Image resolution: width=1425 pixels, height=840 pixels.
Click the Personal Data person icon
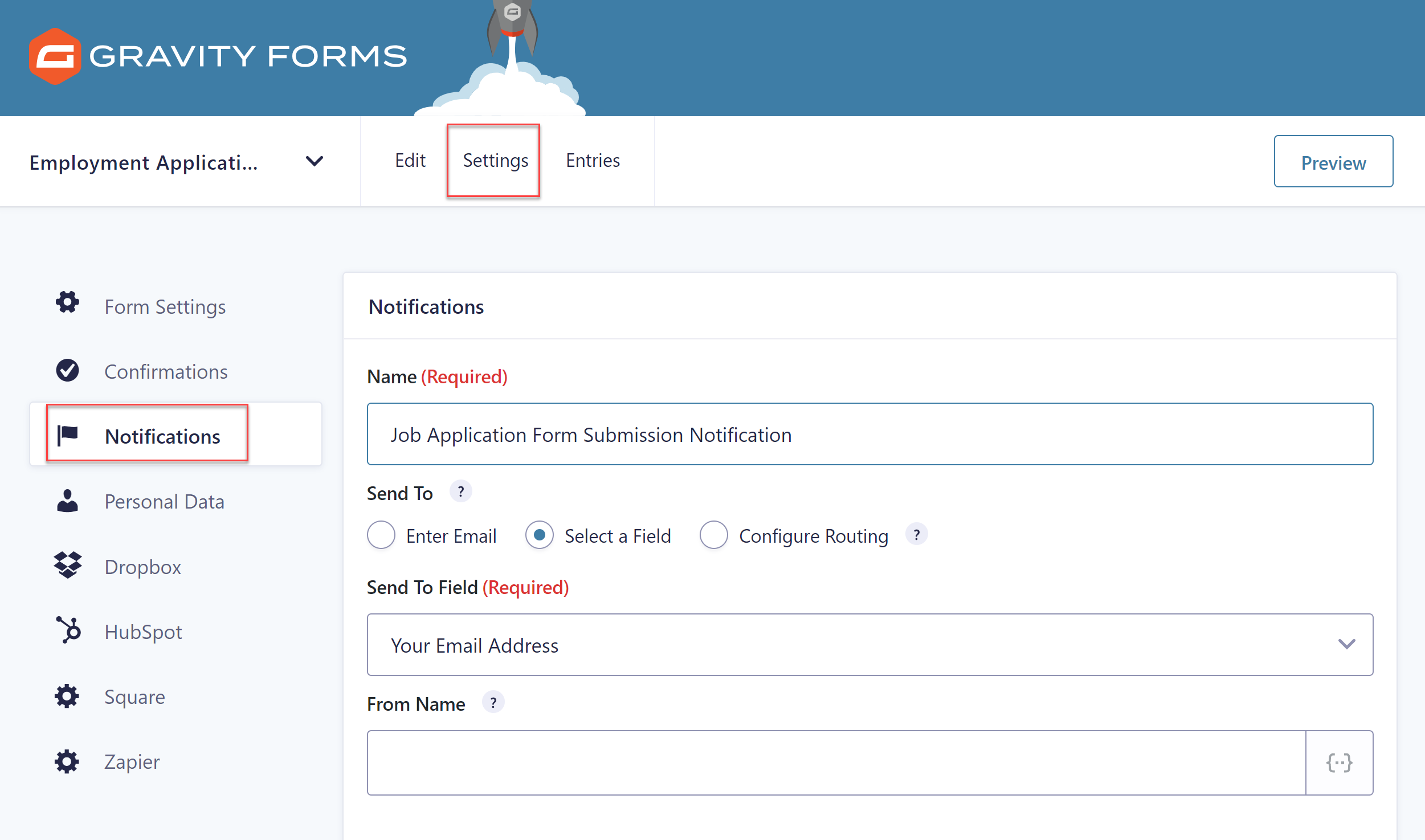tap(67, 501)
